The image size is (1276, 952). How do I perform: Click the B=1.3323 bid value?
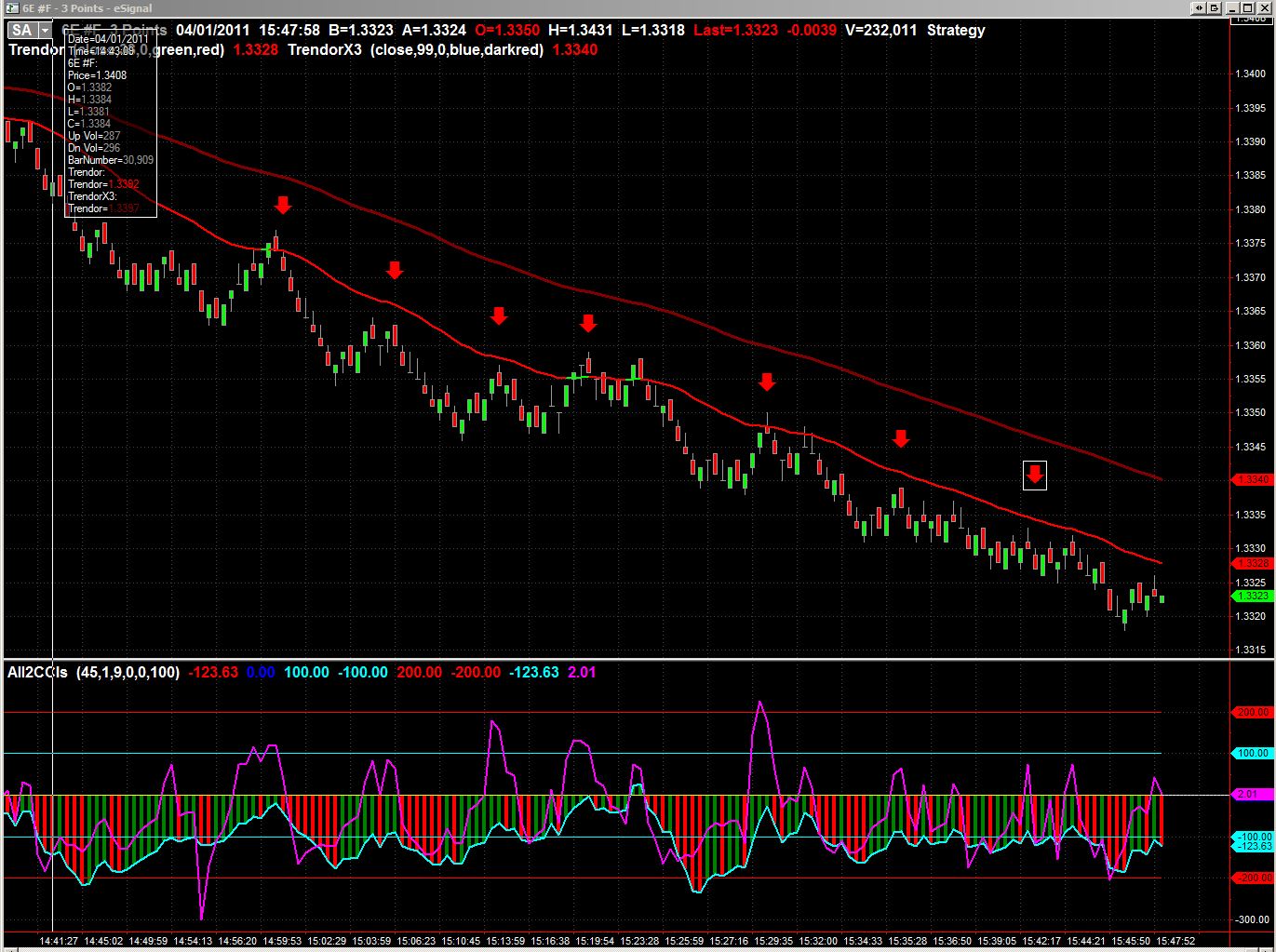click(360, 30)
